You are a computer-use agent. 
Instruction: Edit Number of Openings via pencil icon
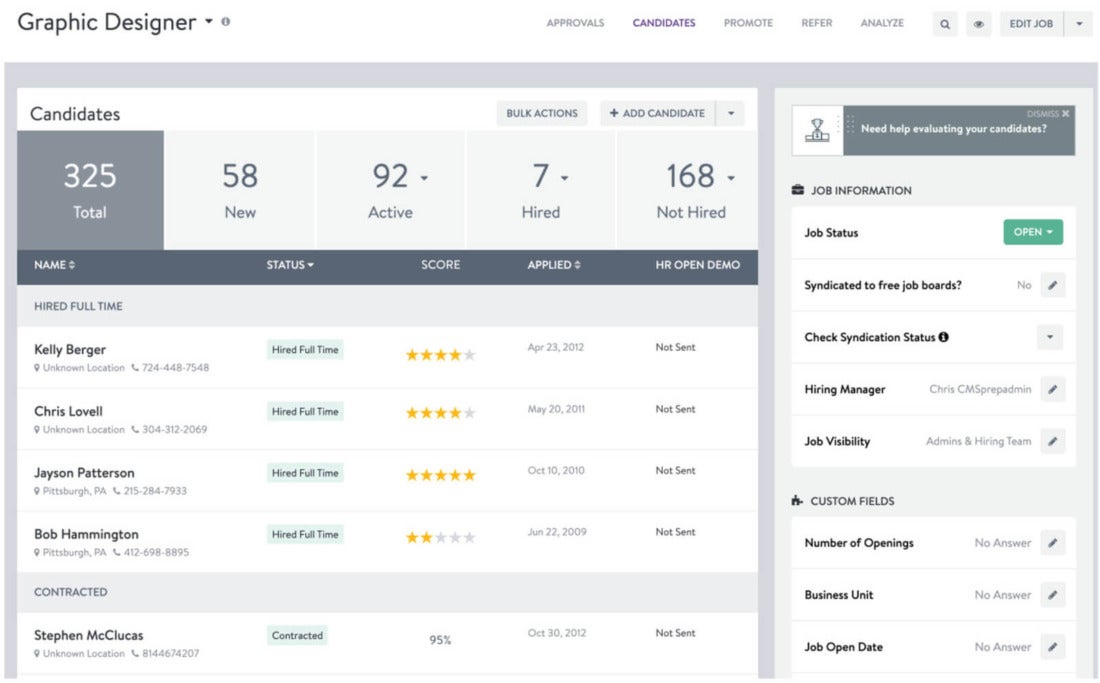point(1053,542)
